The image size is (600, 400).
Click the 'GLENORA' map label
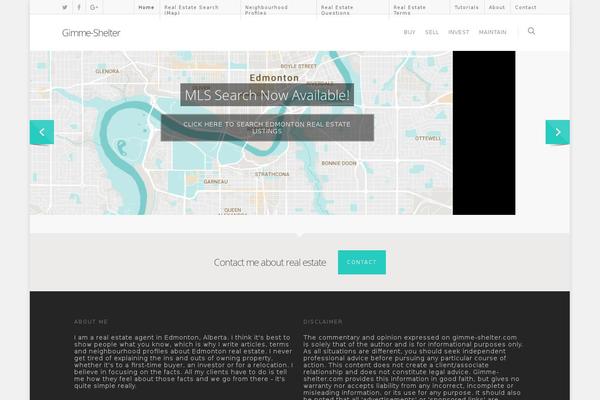(x=107, y=71)
